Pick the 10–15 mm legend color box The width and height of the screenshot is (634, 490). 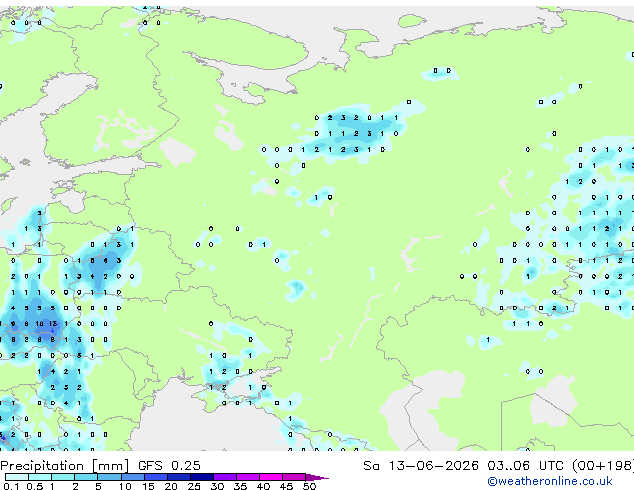133,477
